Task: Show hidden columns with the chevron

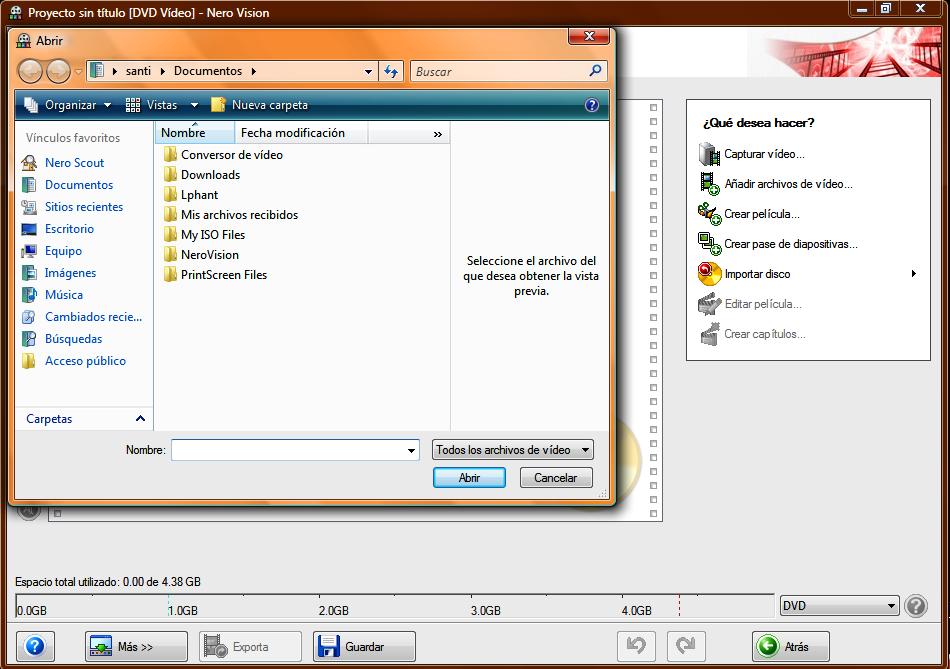Action: (x=437, y=134)
